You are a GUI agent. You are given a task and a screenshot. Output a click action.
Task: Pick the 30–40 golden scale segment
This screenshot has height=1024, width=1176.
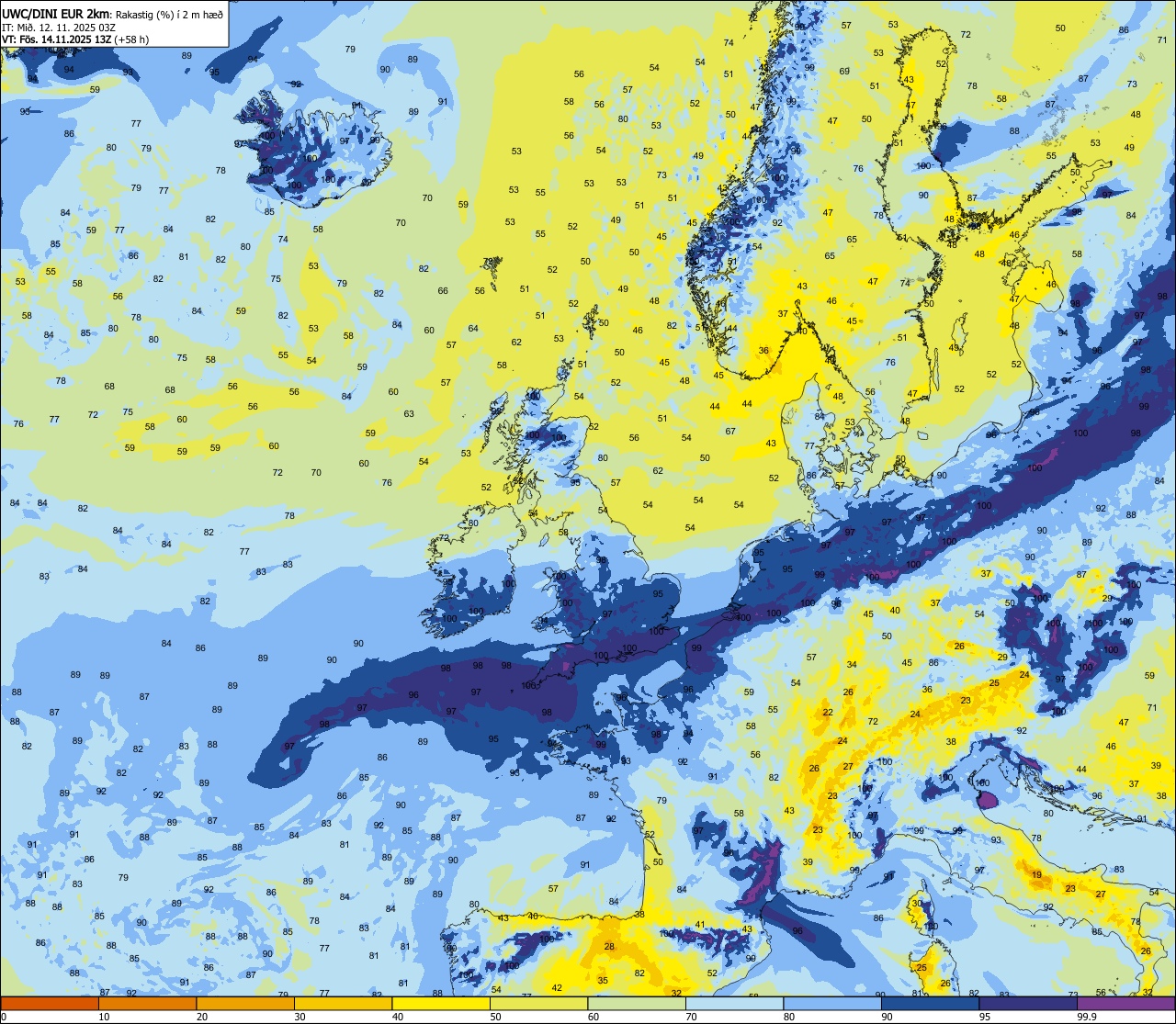[343, 1004]
